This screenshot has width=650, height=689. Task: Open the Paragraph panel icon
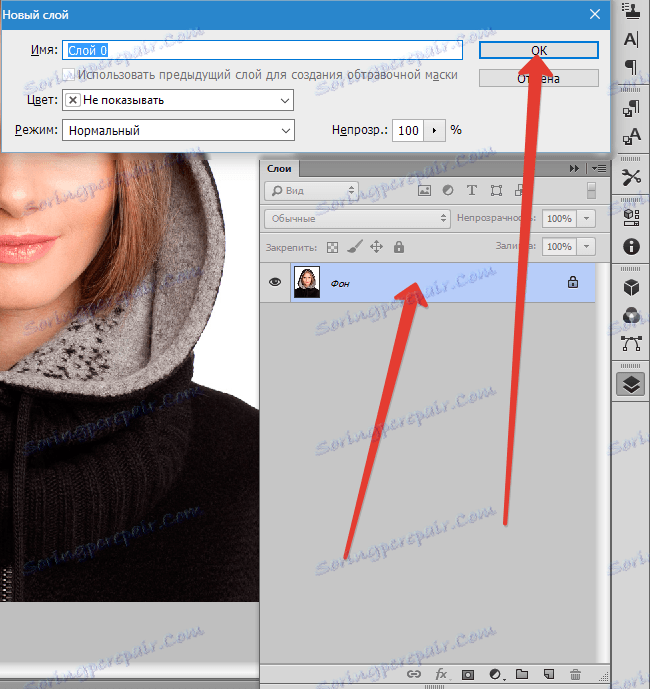point(632,67)
